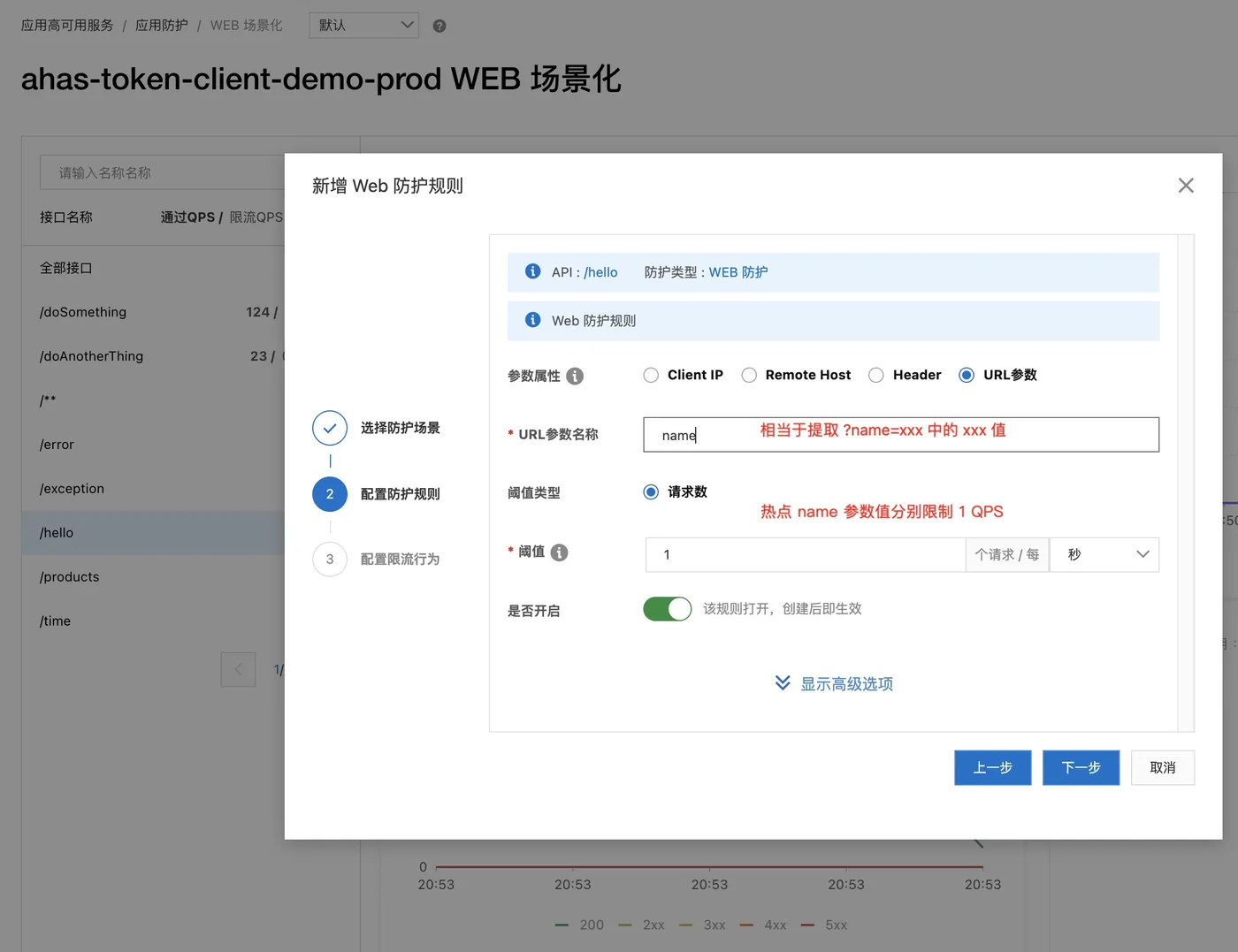Click the dialog's vertical scrollbar track
Viewport: 1238px width, 952px height.
pos(1186,483)
